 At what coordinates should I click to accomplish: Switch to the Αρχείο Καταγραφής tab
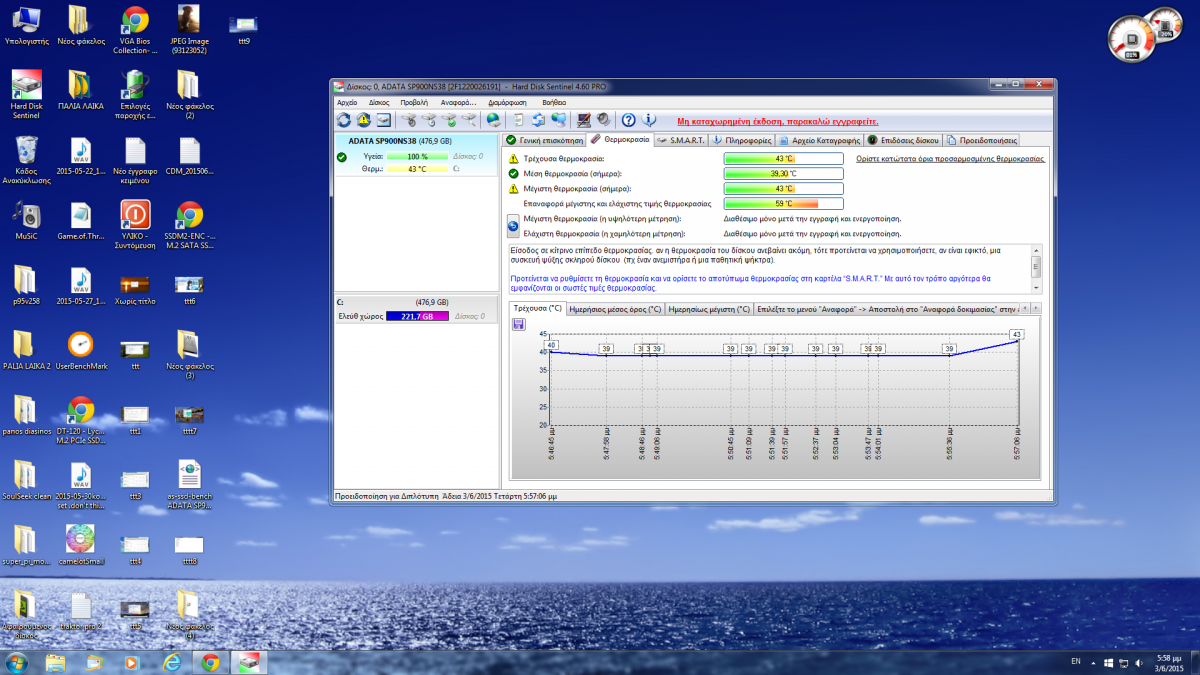tap(819, 141)
